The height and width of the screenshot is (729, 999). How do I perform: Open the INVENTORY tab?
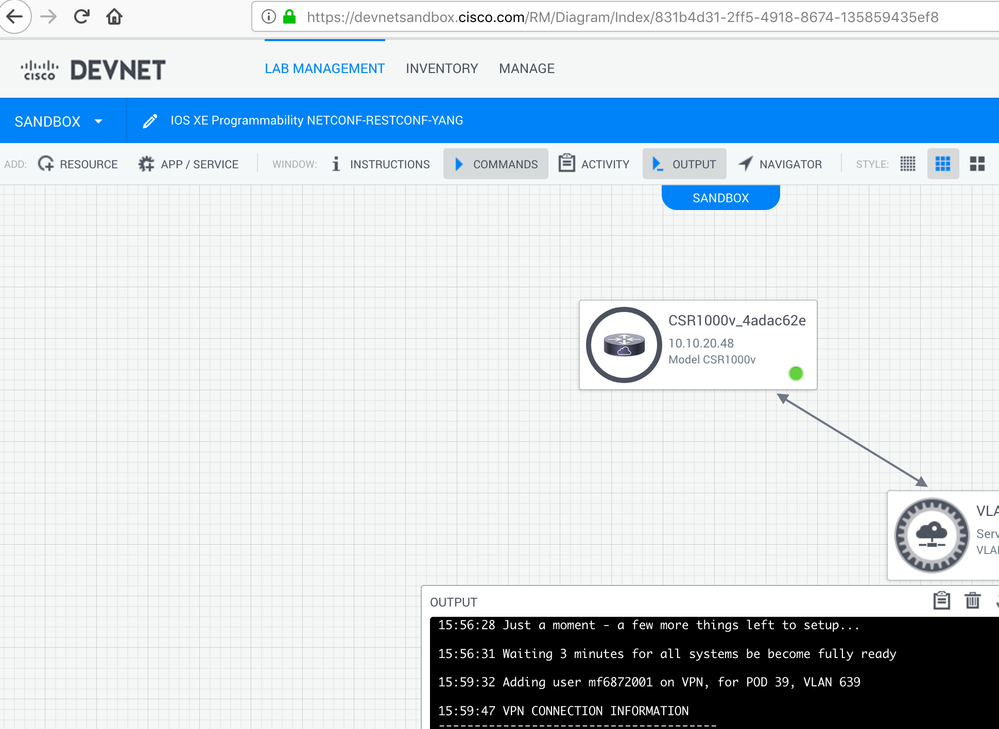[442, 68]
